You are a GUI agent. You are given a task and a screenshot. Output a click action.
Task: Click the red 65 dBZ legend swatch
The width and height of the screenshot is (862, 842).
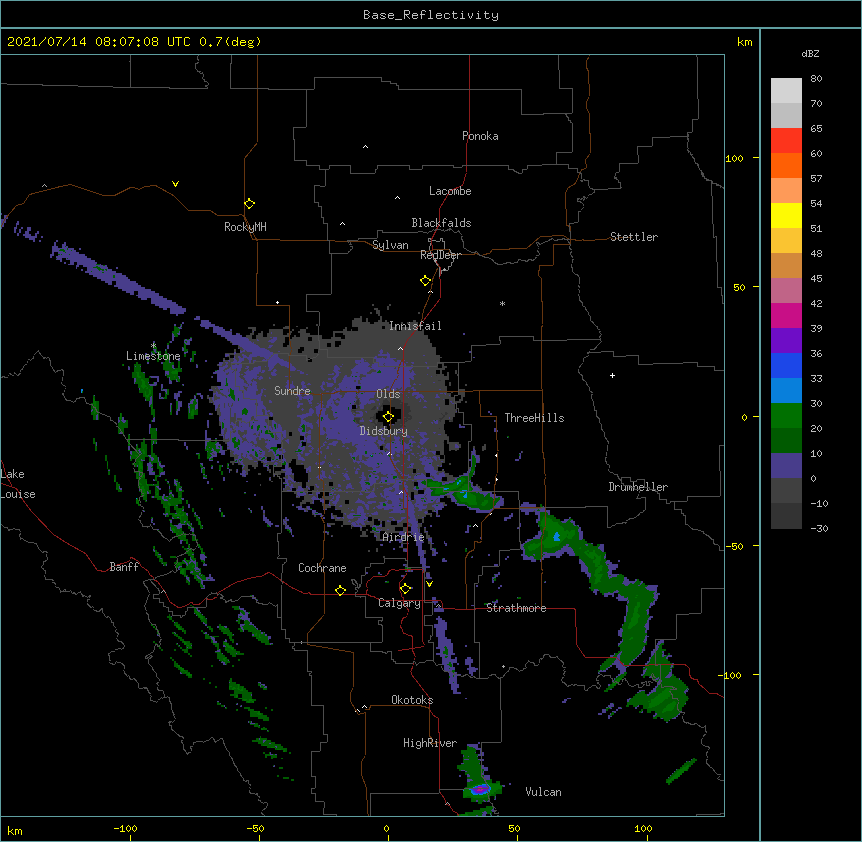786,141
